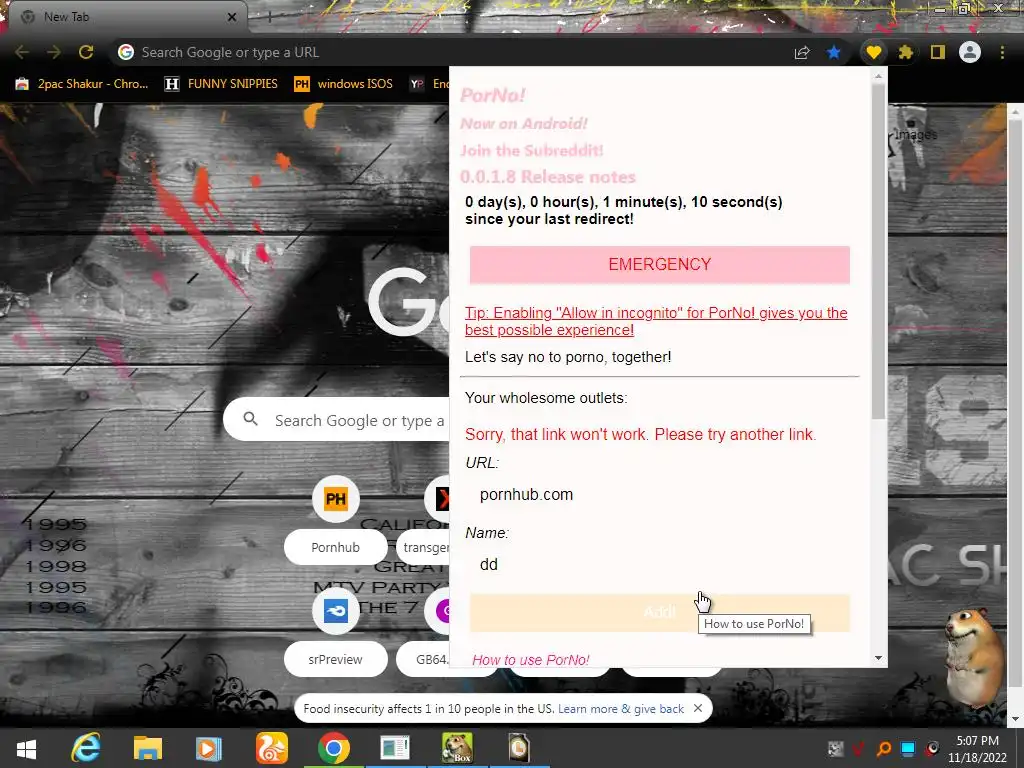Image resolution: width=1024 pixels, height=768 pixels.
Task: Close the New Tab tab
Action: click(x=232, y=17)
